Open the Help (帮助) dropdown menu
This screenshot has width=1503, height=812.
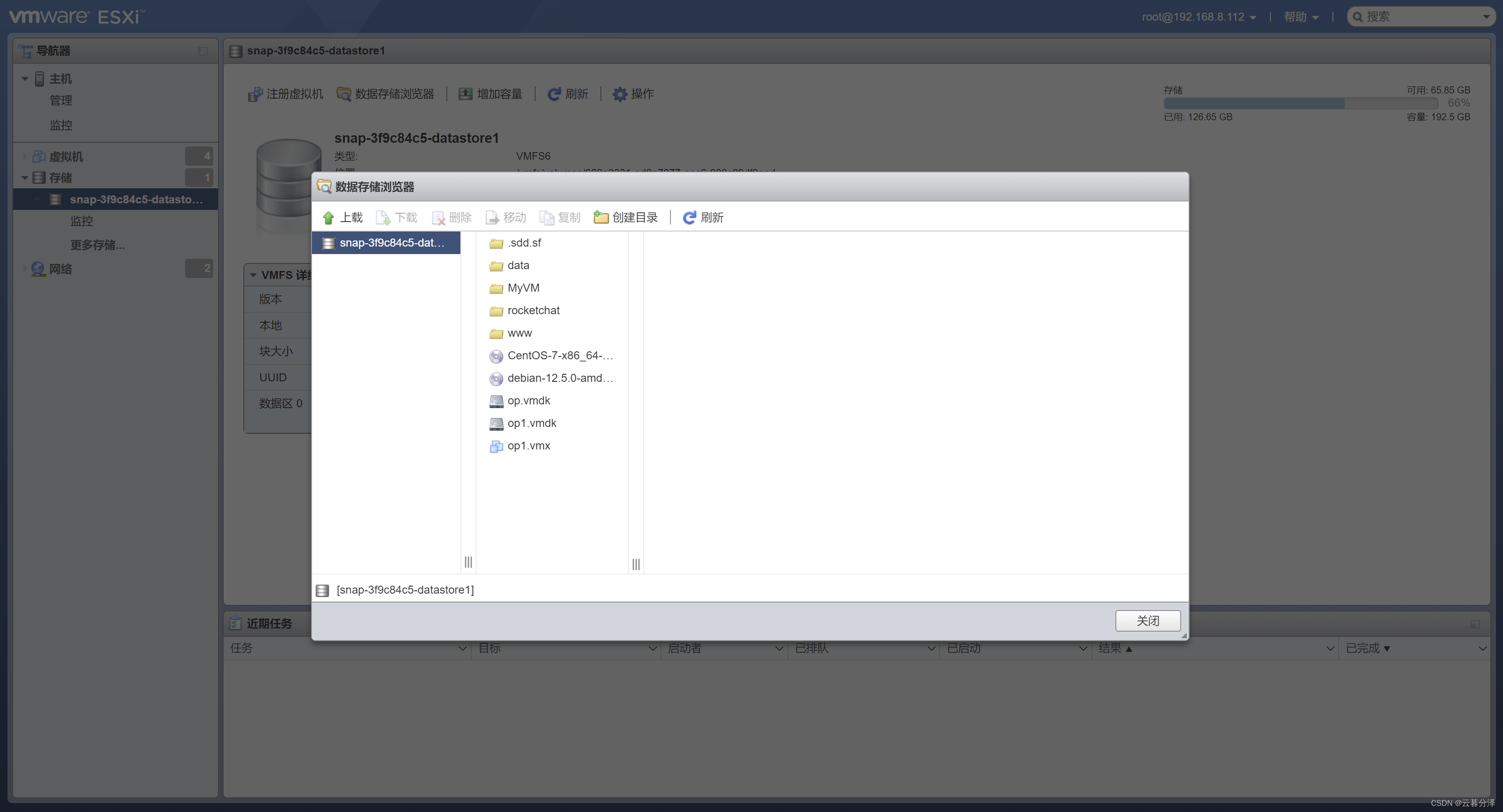tap(1301, 17)
